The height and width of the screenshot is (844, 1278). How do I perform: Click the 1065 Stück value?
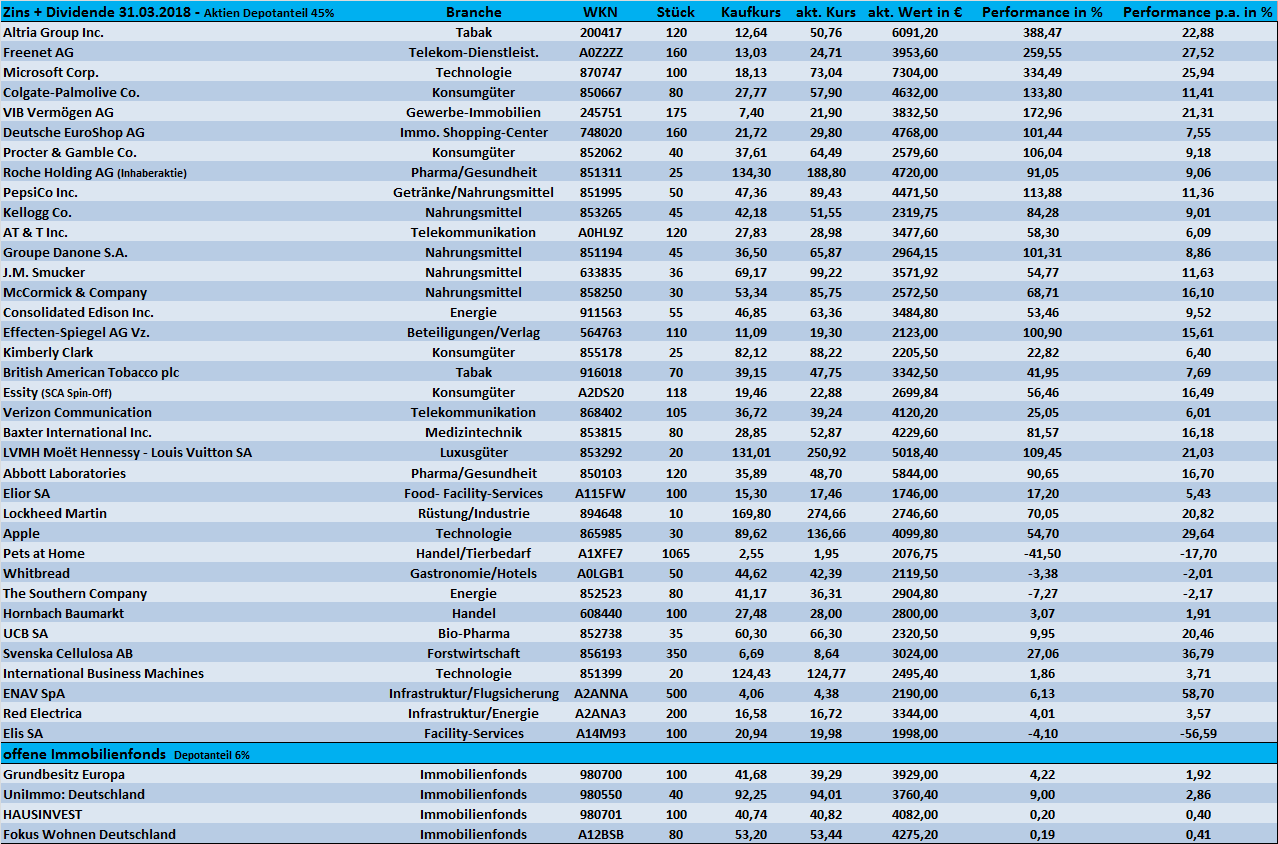[x=676, y=553]
